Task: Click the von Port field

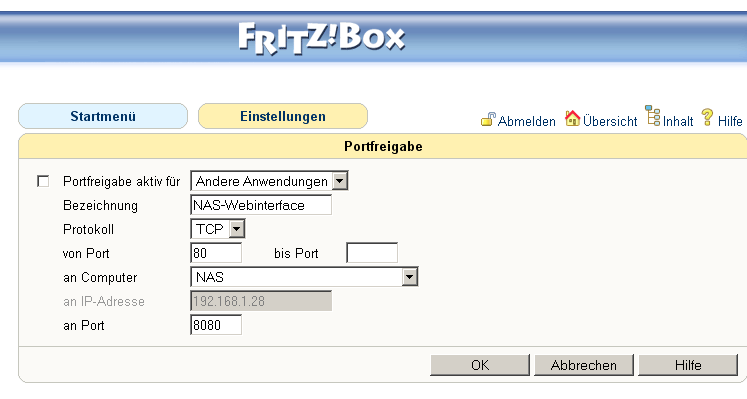Action: point(216,253)
